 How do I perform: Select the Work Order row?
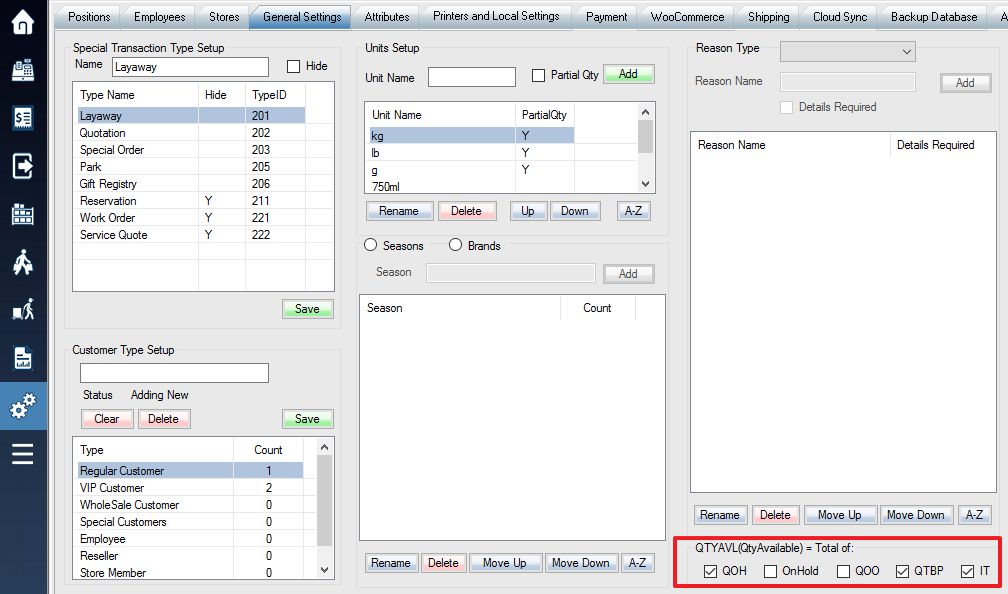pos(192,218)
